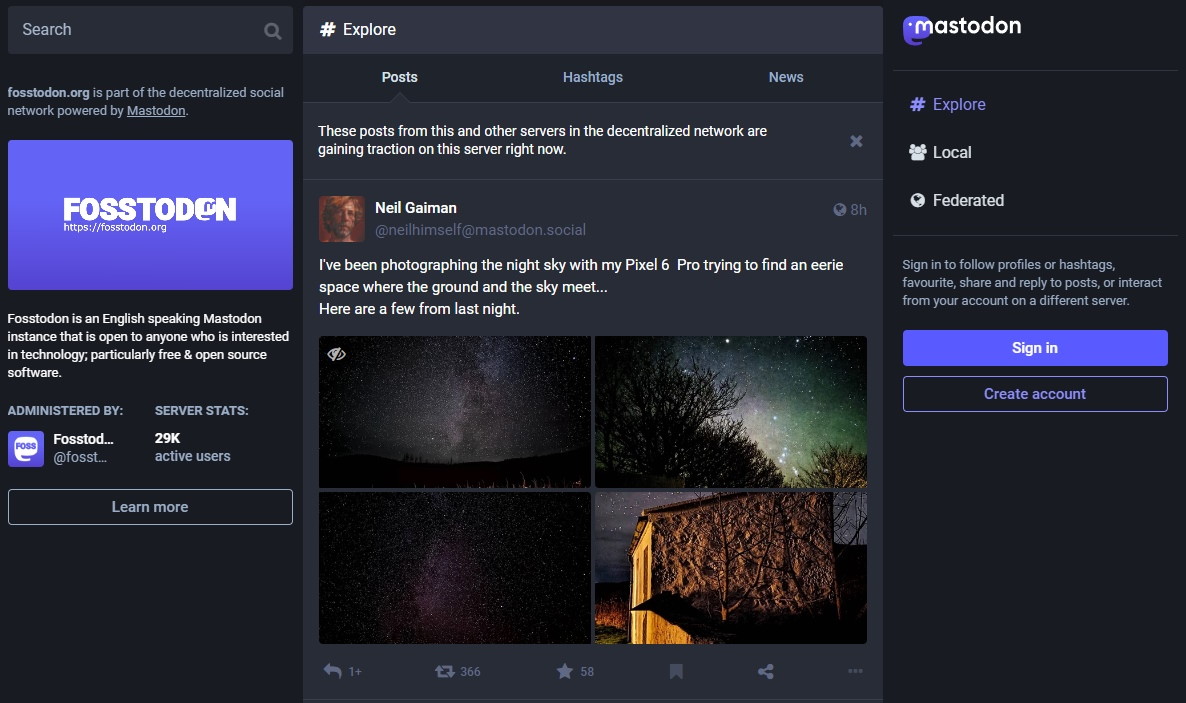Open Neil Gaiman's avatar
The width and height of the screenshot is (1186, 703).
pos(342,219)
